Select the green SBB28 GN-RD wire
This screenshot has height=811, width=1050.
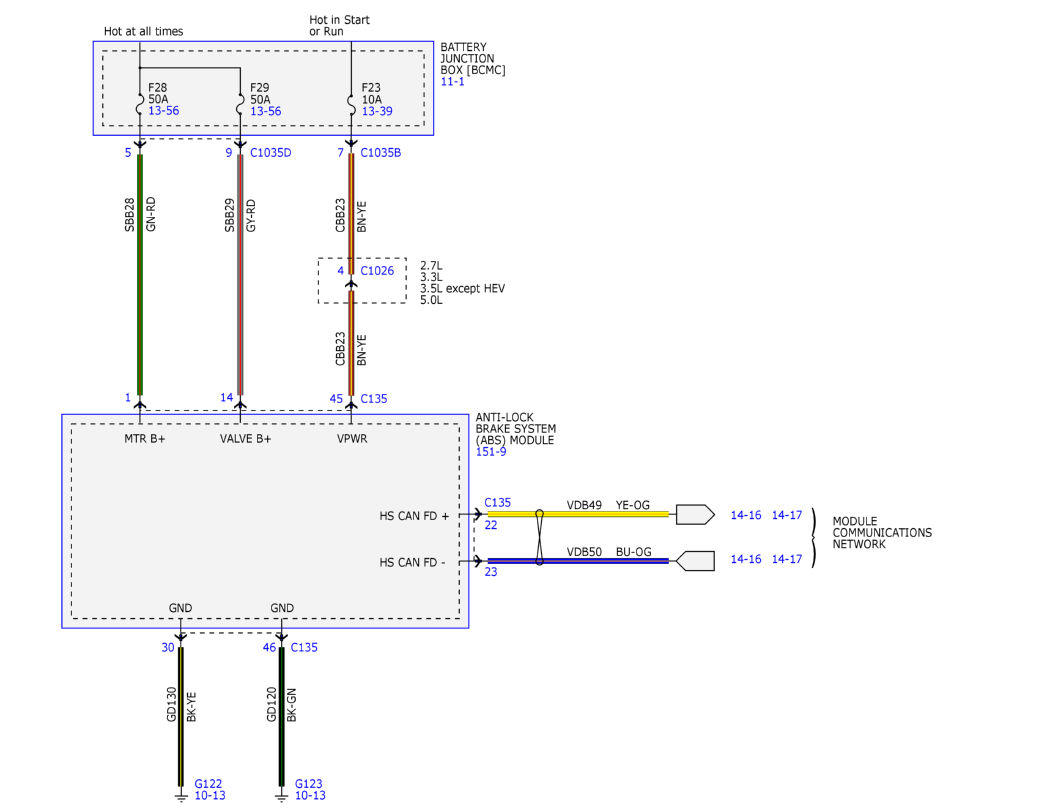pyautogui.click(x=140, y=275)
